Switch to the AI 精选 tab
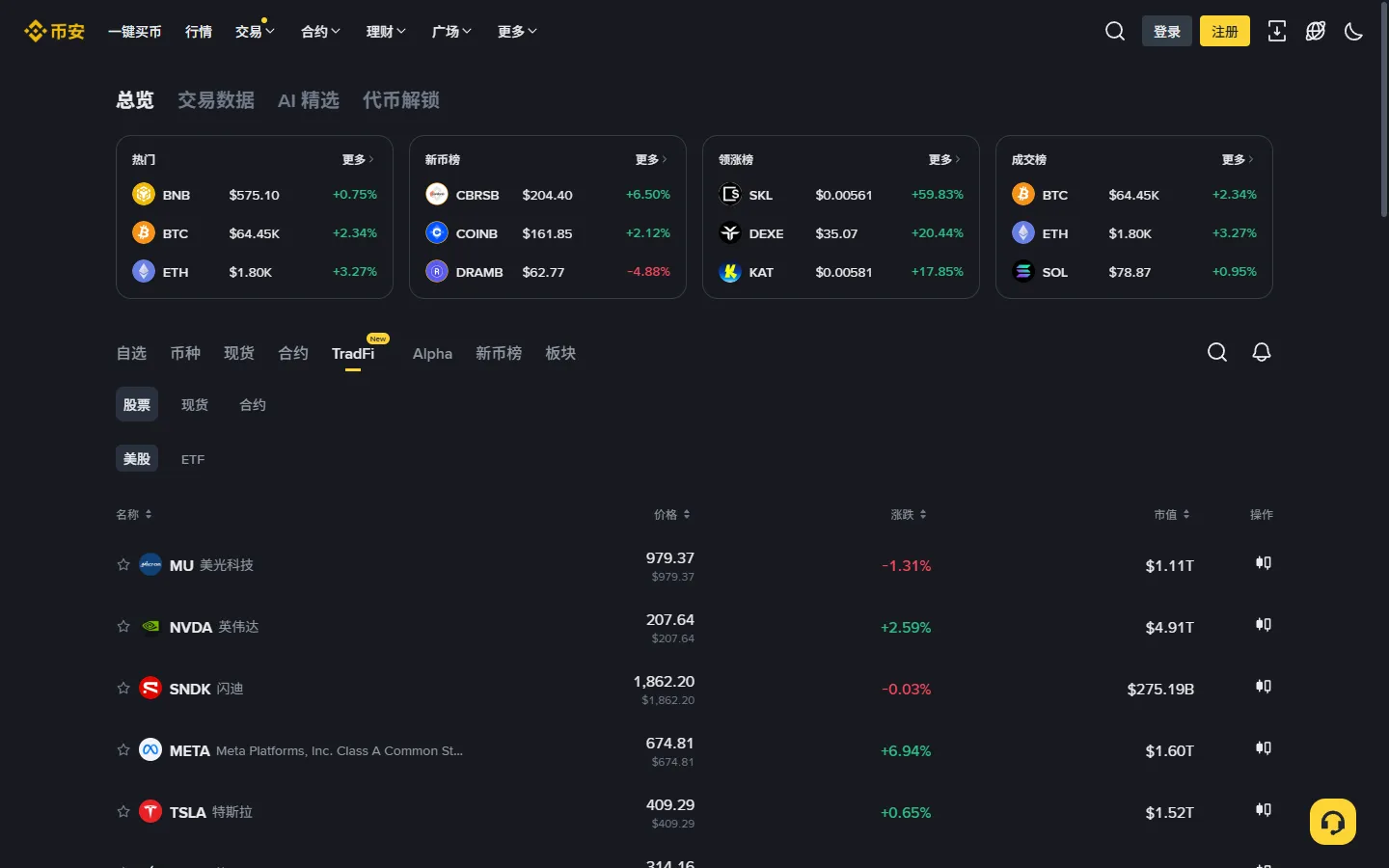Image resolution: width=1389 pixels, height=868 pixels. [x=309, y=100]
